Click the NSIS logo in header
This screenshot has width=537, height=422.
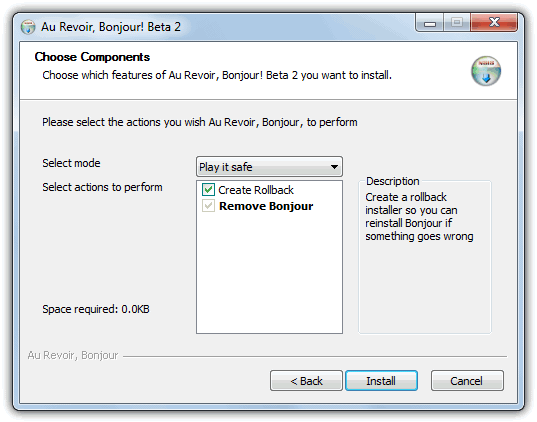pyautogui.click(x=486, y=71)
